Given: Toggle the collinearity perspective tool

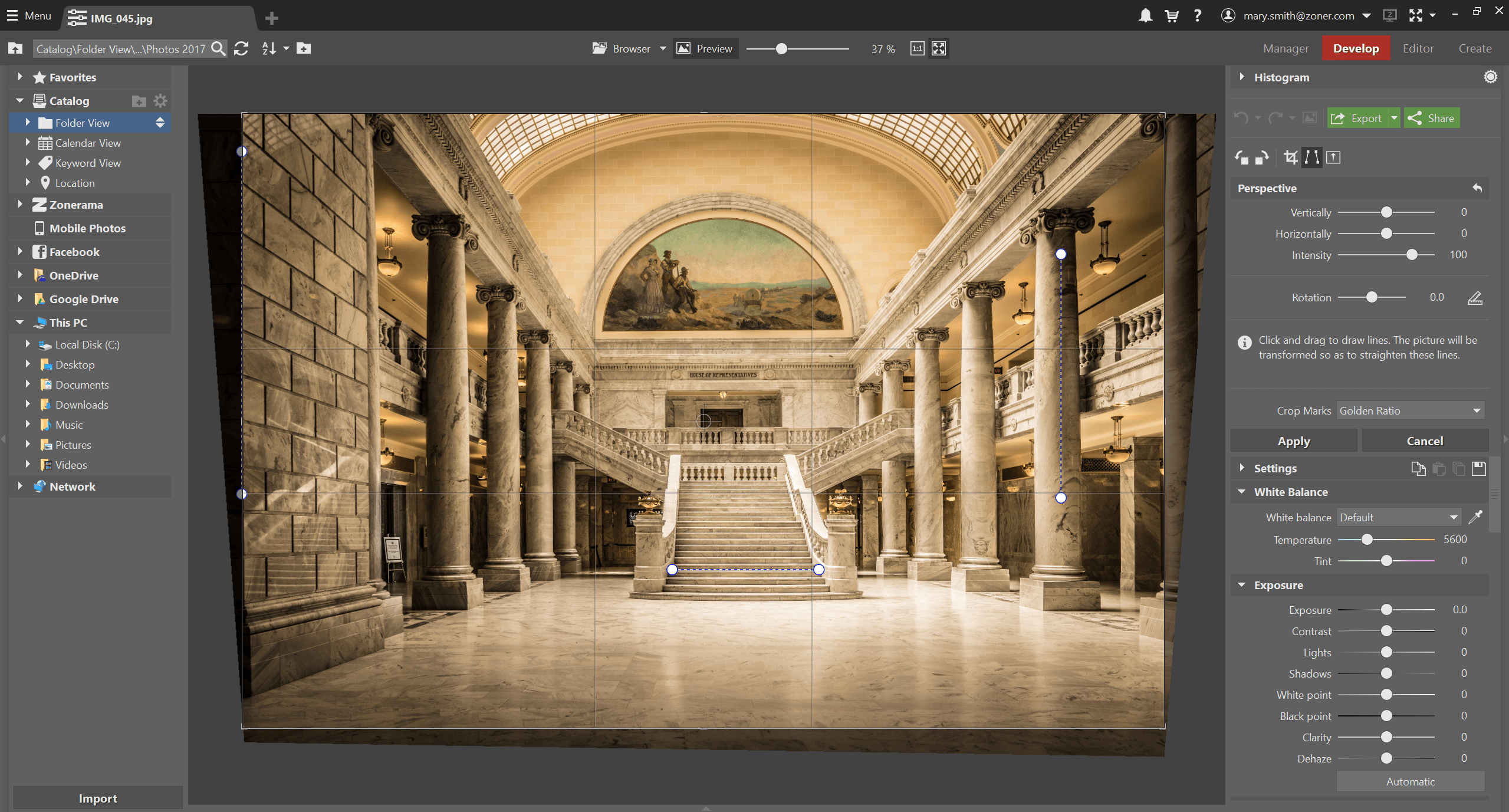Looking at the screenshot, I should coord(1312,157).
